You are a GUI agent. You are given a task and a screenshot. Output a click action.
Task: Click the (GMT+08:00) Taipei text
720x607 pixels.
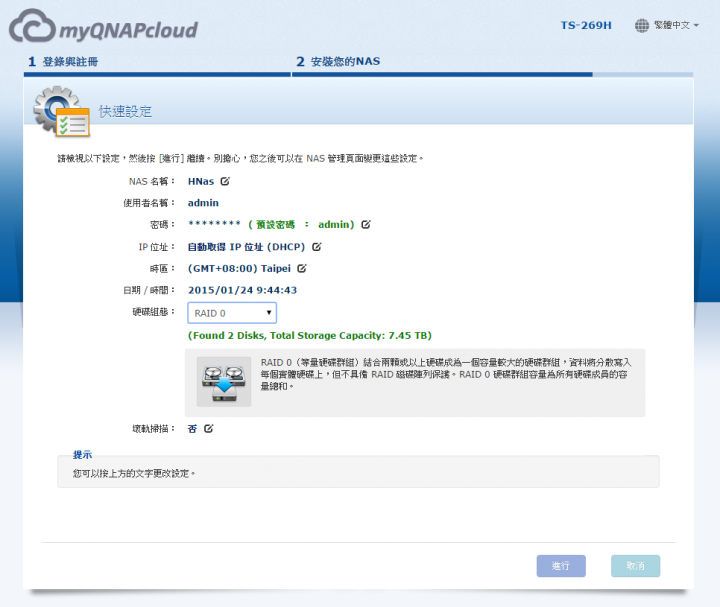(x=239, y=269)
